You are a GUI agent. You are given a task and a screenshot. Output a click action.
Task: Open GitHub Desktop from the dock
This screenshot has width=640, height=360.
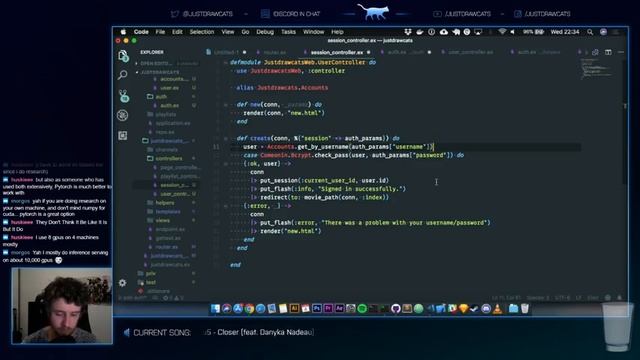coord(396,309)
